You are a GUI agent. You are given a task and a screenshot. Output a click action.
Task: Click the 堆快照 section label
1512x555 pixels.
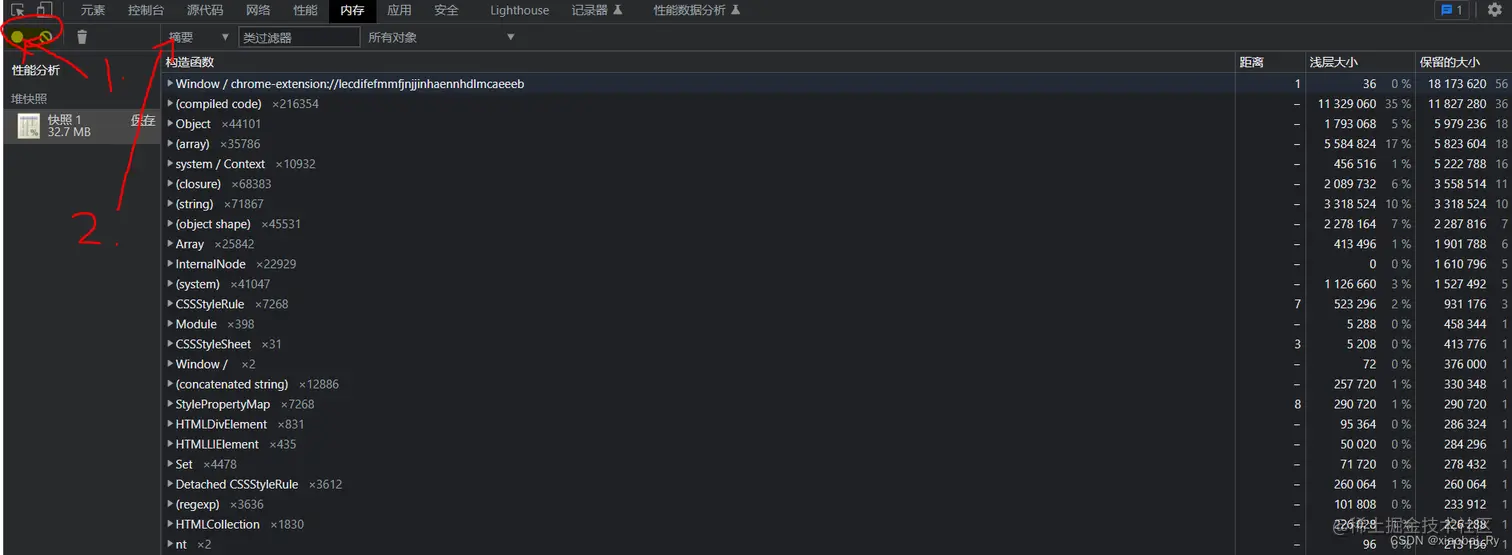coord(29,99)
